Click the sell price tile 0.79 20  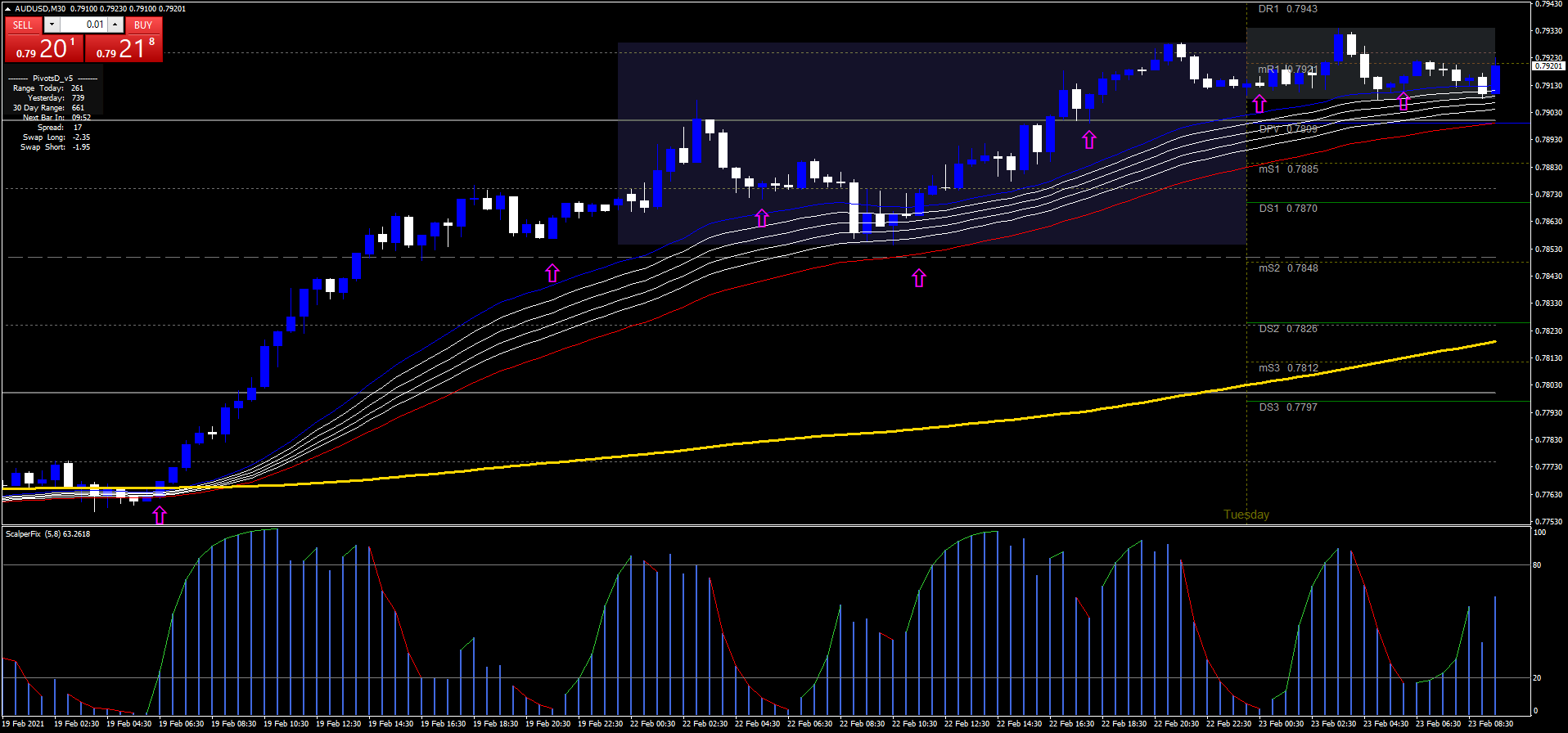pyautogui.click(x=44, y=49)
